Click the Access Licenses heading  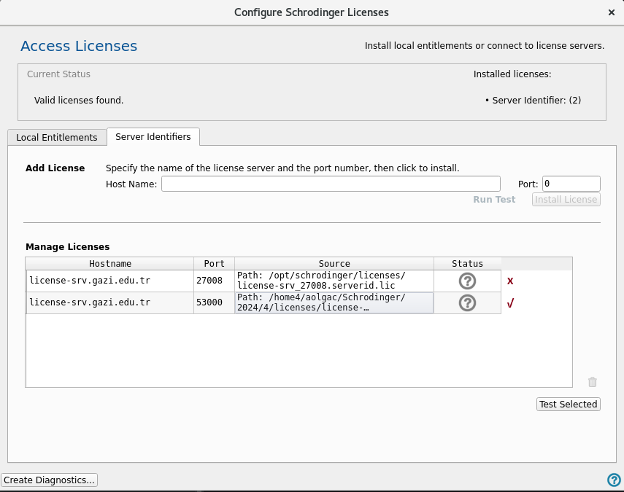[x=79, y=46]
